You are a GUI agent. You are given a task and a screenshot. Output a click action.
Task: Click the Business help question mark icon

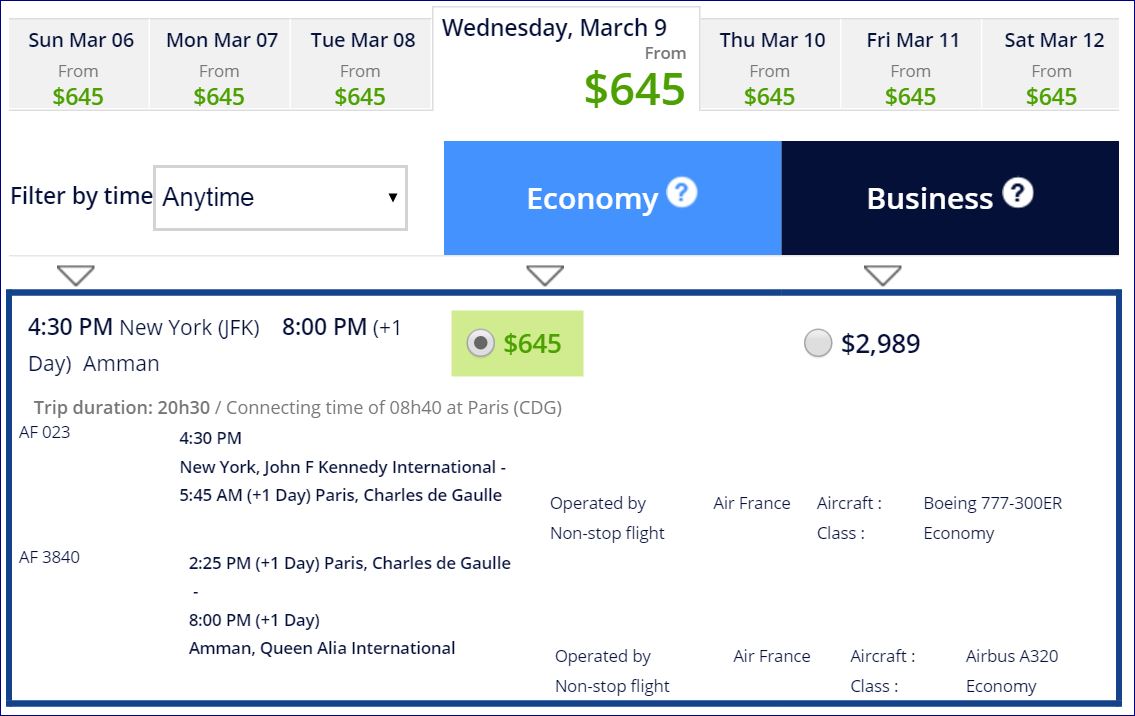coord(1017,192)
